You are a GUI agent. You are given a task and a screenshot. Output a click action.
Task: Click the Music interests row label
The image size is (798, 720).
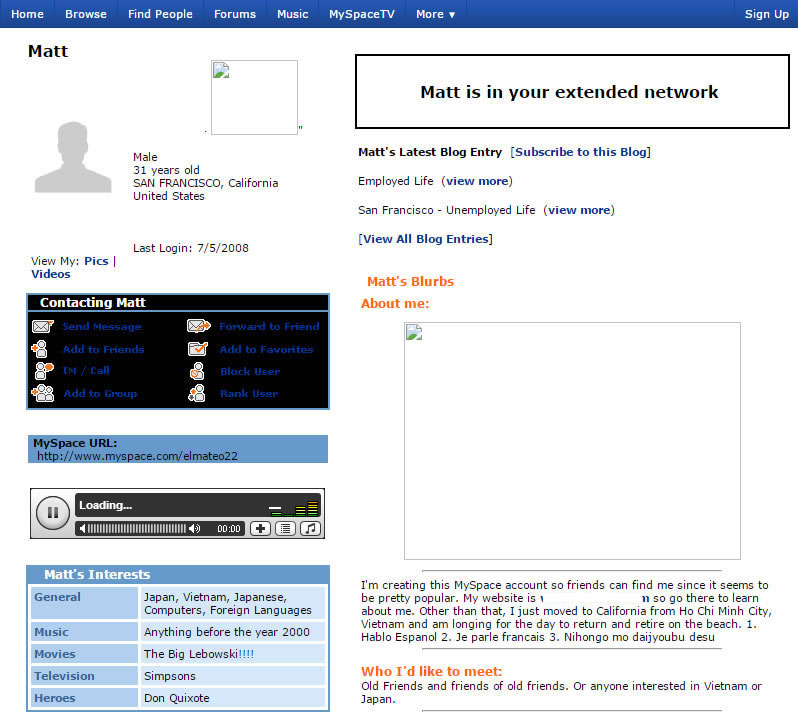[51, 632]
